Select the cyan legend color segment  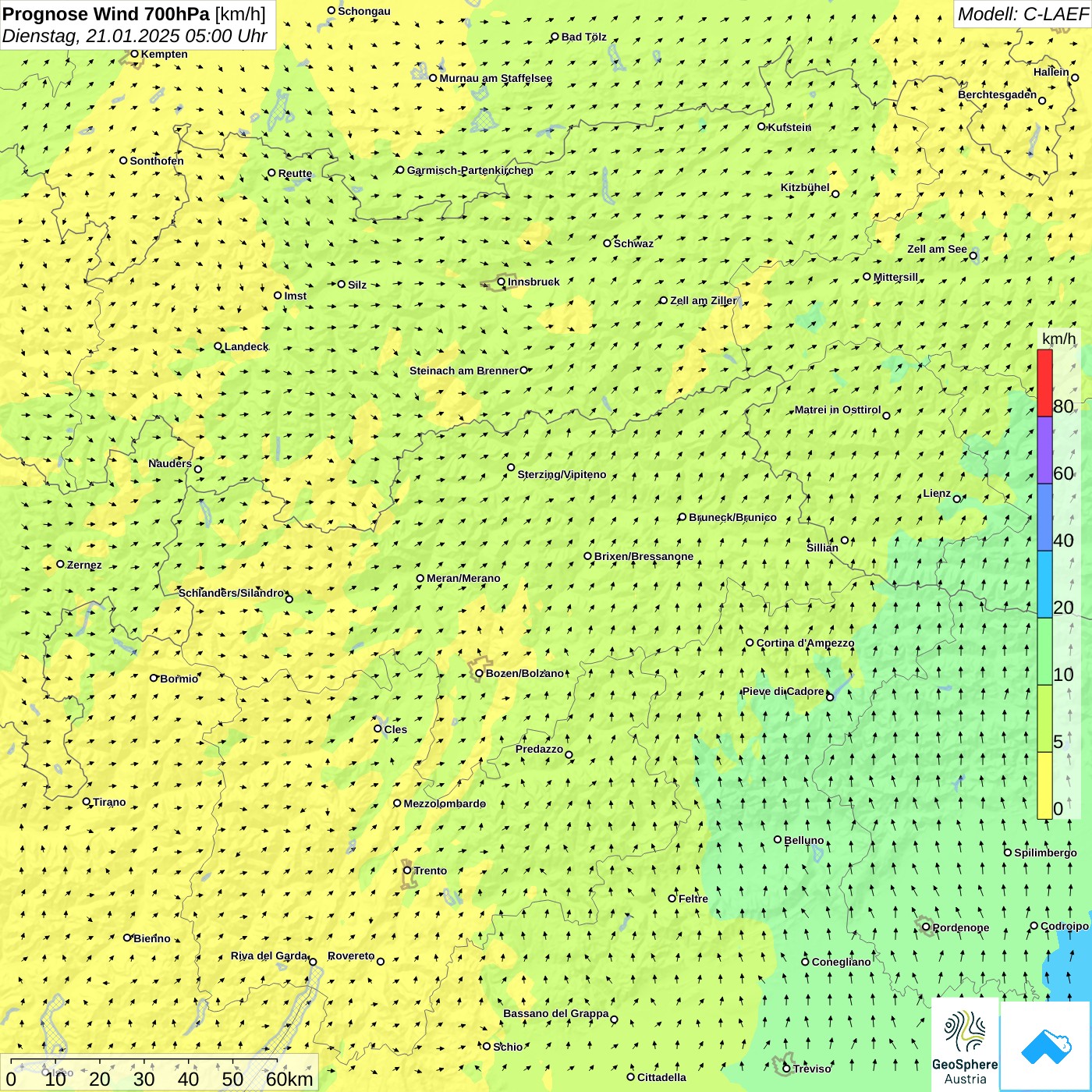[x=1044, y=584]
